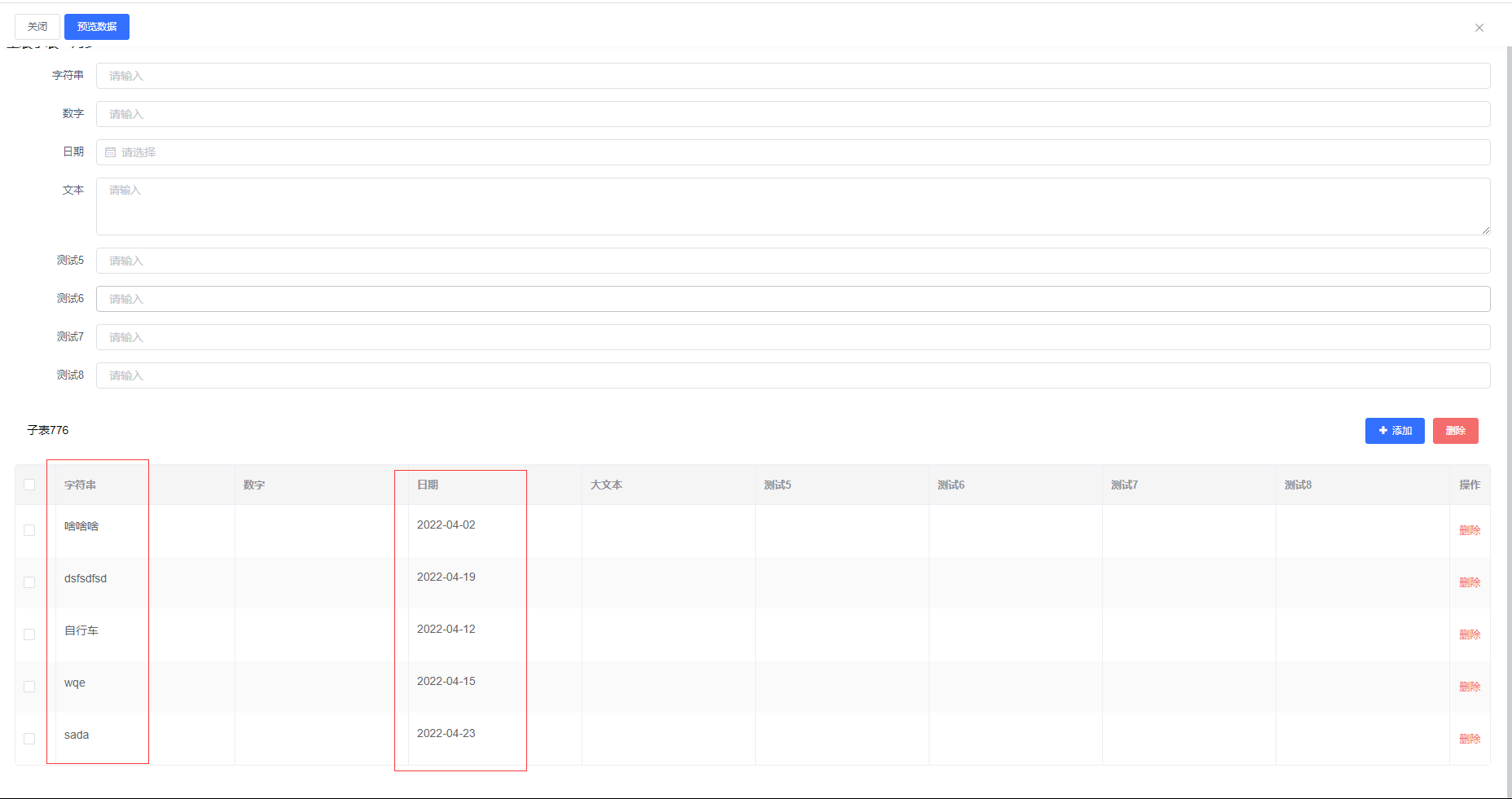Click the 日期 column header
The image size is (1512, 799).
pyautogui.click(x=428, y=485)
